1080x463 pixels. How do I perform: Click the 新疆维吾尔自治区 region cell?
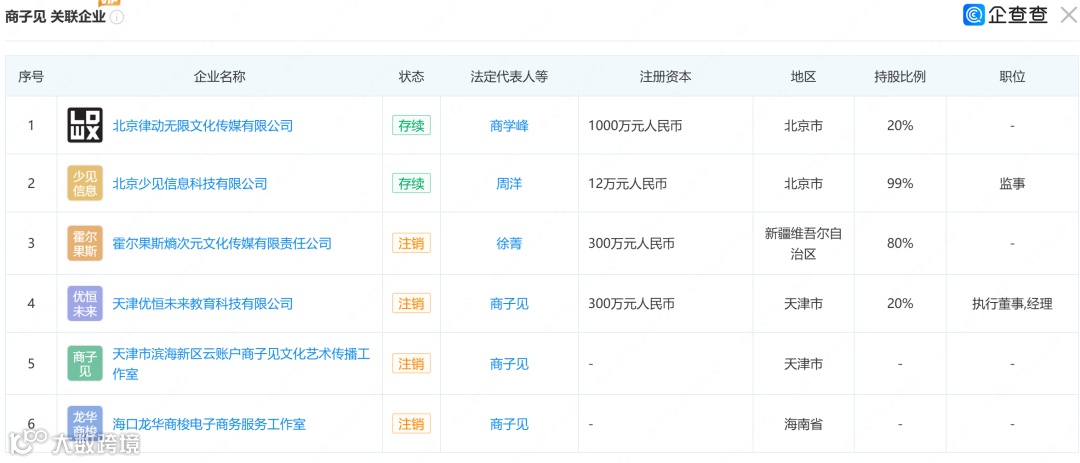coord(803,243)
